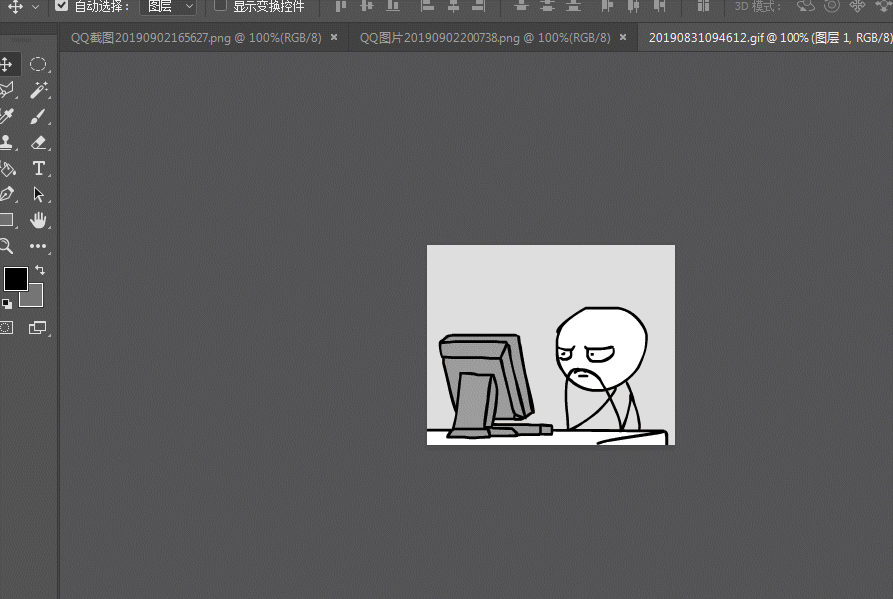893x599 pixels.
Task: Select the Pen tool
Action: [x=7, y=194]
